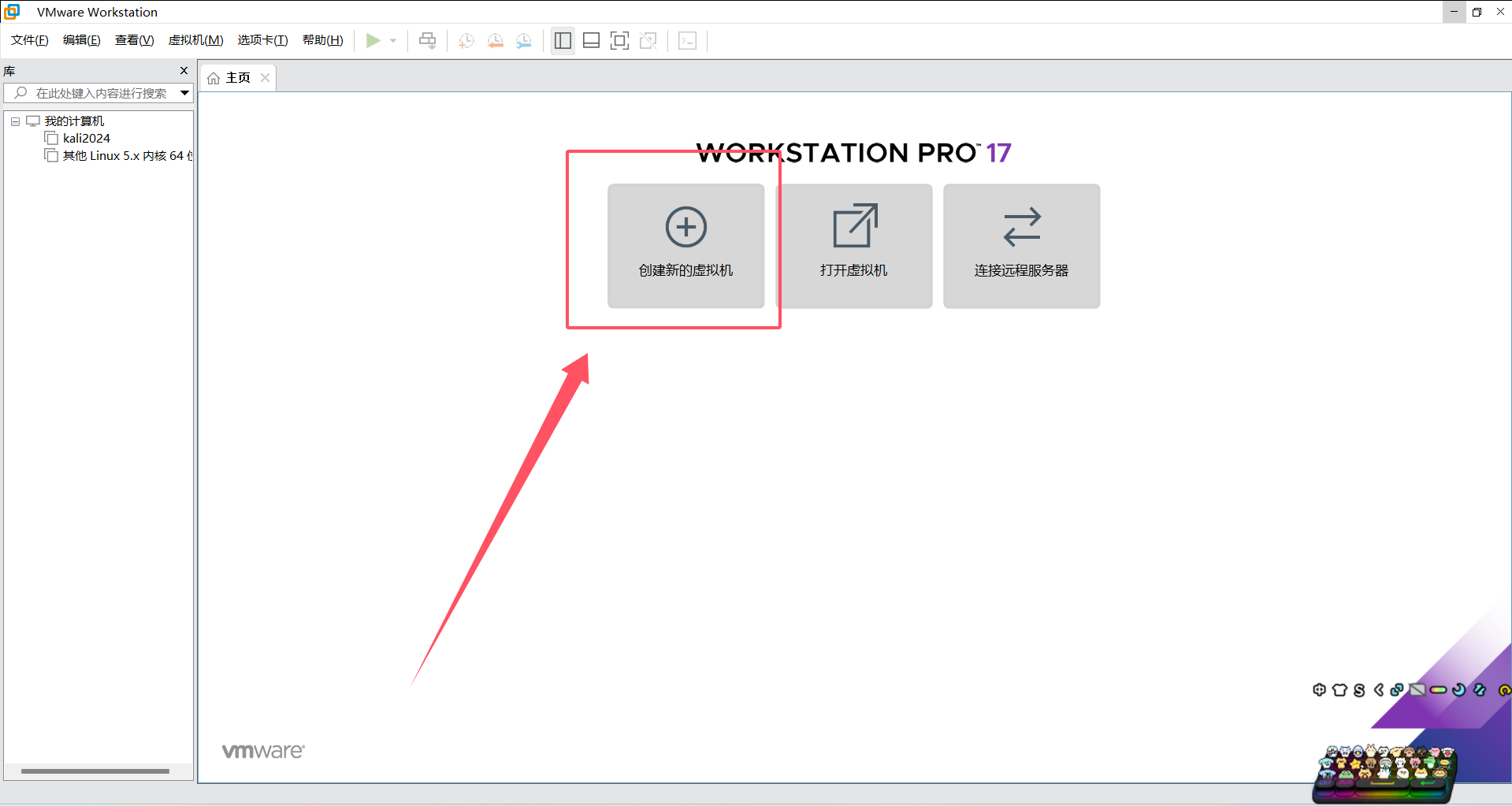Viewport: 1512px width, 806px height.
Task: Click the VMware Workstation title bar logo
Action: [x=12, y=11]
